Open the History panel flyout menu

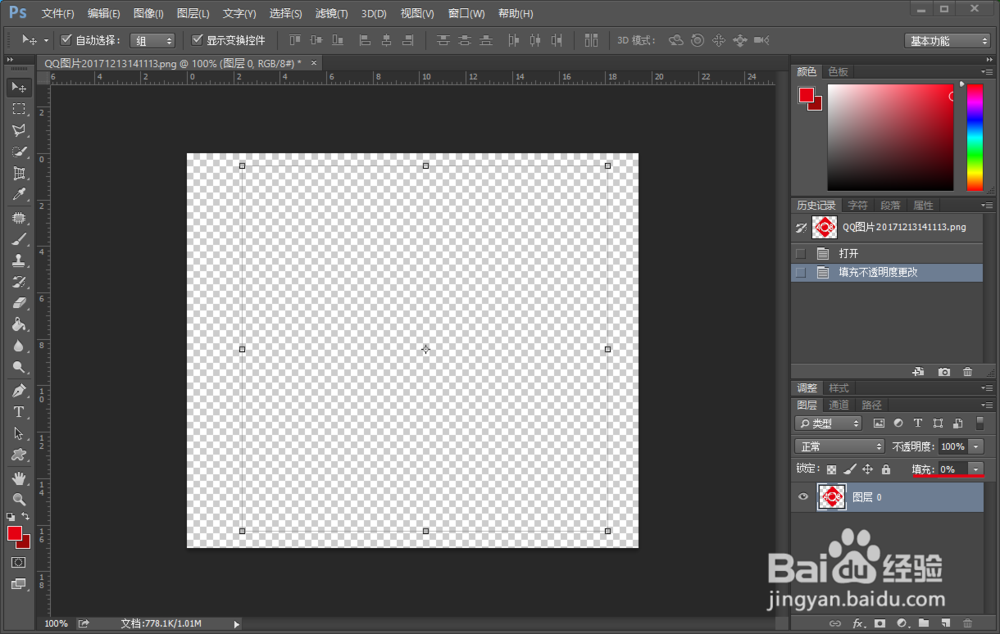point(987,205)
